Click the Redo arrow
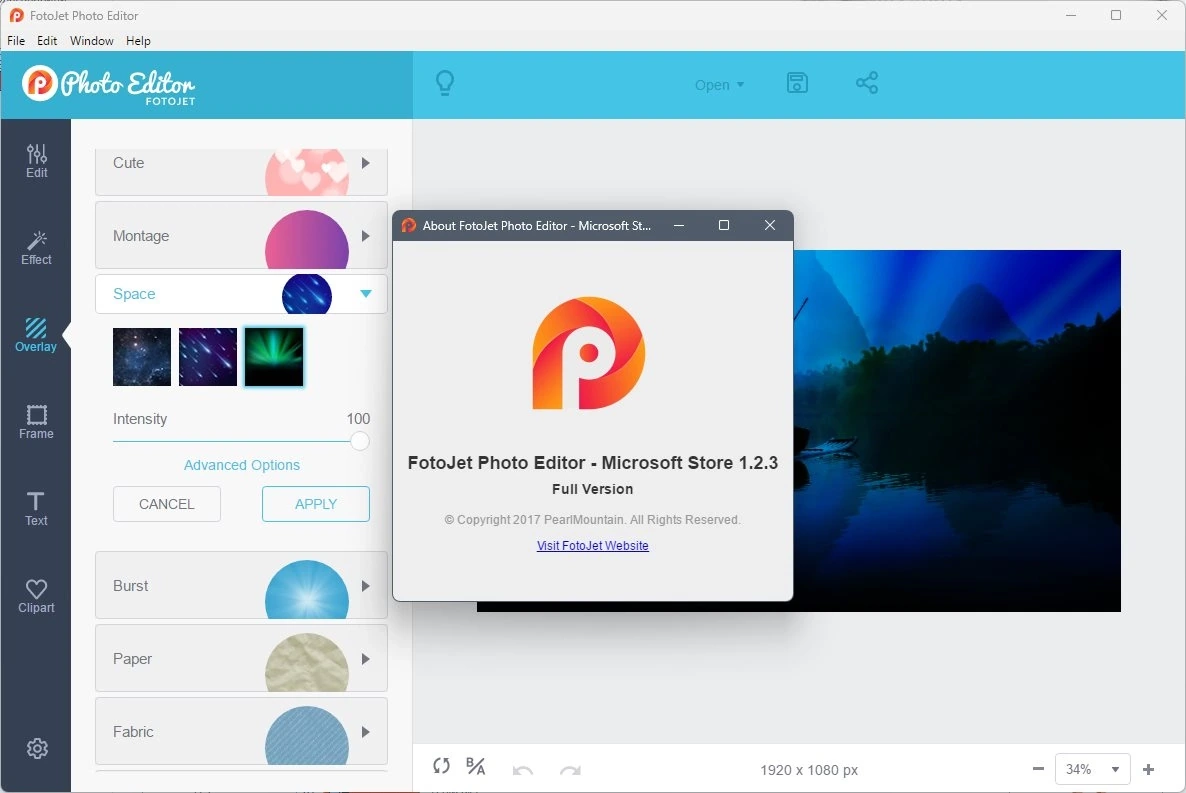The height and width of the screenshot is (793, 1186). click(570, 770)
